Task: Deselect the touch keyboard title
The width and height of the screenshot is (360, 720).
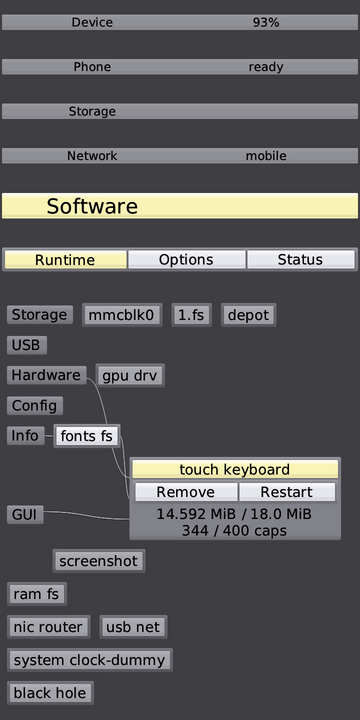Action: [235, 469]
